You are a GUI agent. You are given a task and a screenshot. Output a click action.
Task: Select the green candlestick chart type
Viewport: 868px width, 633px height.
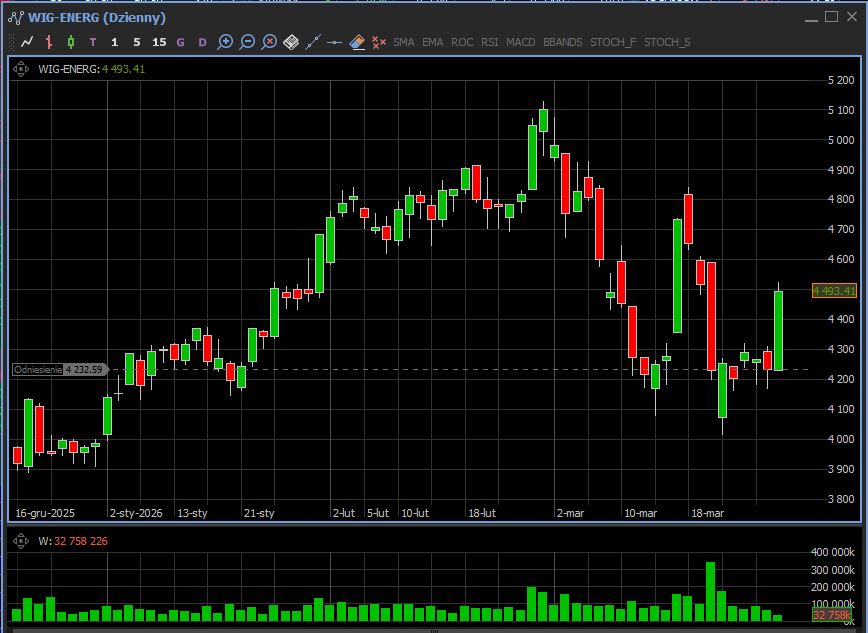[x=71, y=42]
